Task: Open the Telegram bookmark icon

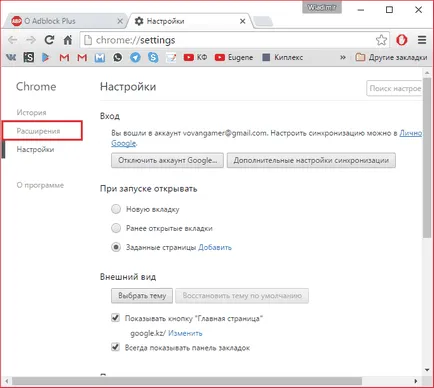Action: [x=135, y=57]
